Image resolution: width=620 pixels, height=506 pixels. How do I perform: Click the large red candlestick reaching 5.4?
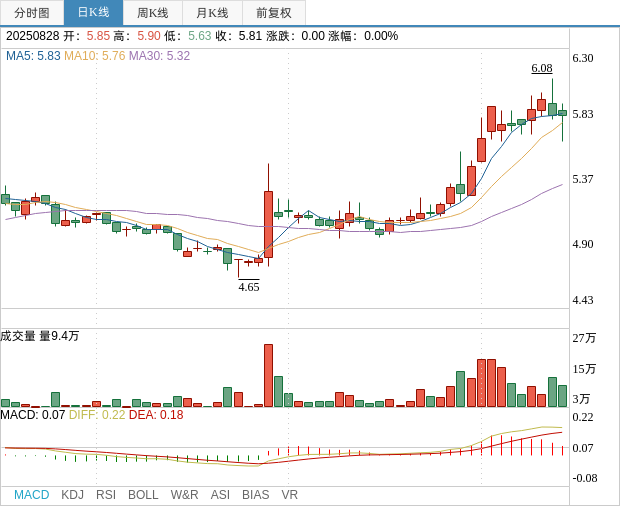tap(268, 224)
